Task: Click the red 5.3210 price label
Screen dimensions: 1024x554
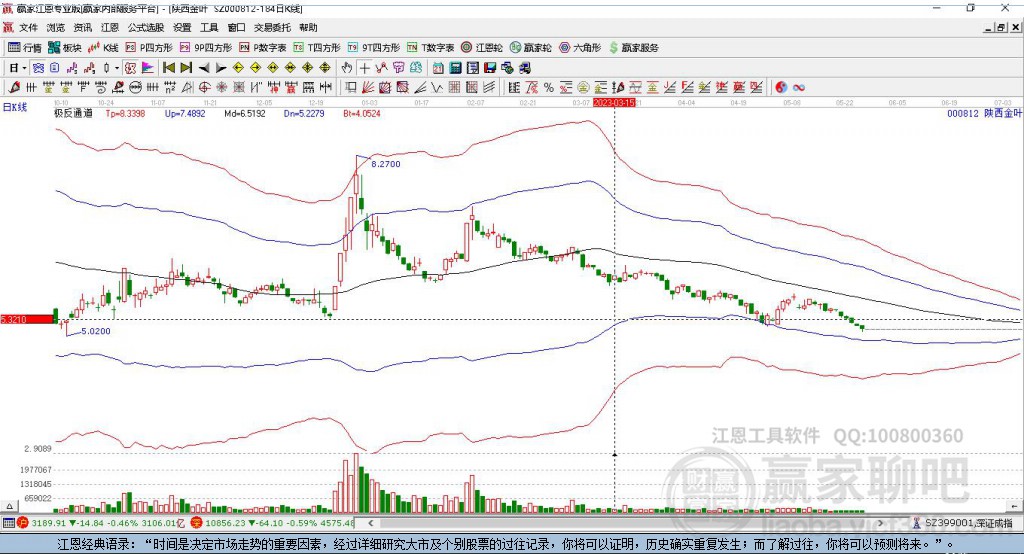Action: coord(26,319)
